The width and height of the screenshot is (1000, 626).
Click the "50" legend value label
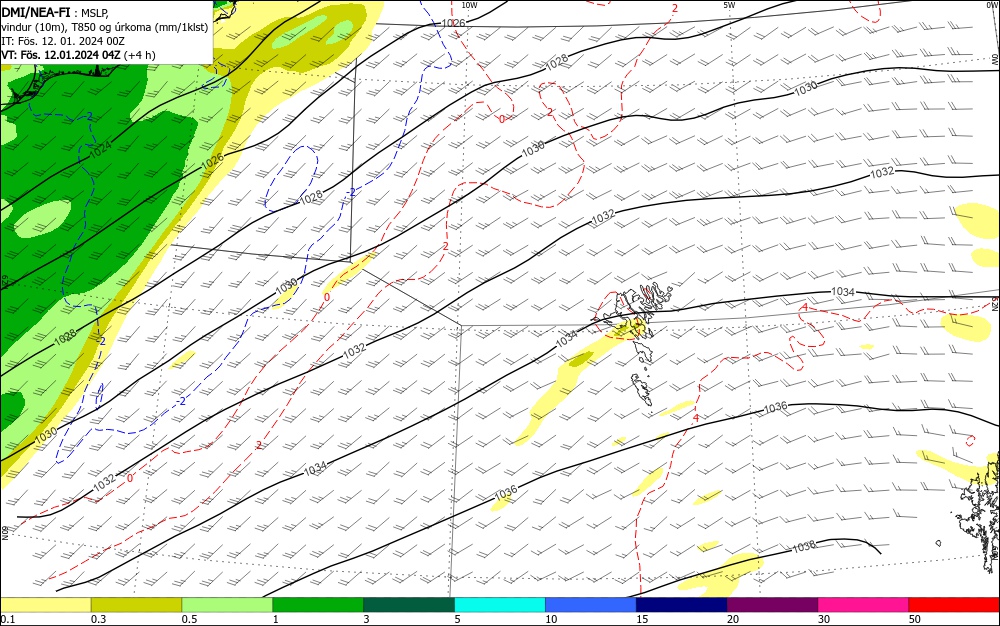(915, 619)
